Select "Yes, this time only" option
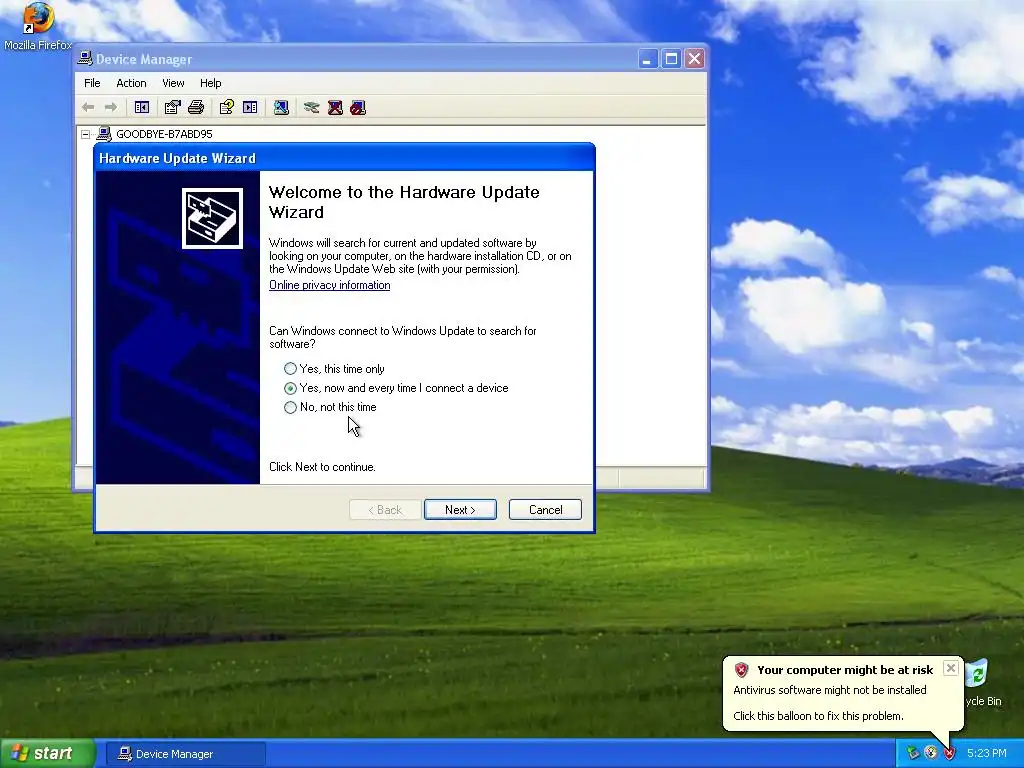1024x768 pixels. 334,369
